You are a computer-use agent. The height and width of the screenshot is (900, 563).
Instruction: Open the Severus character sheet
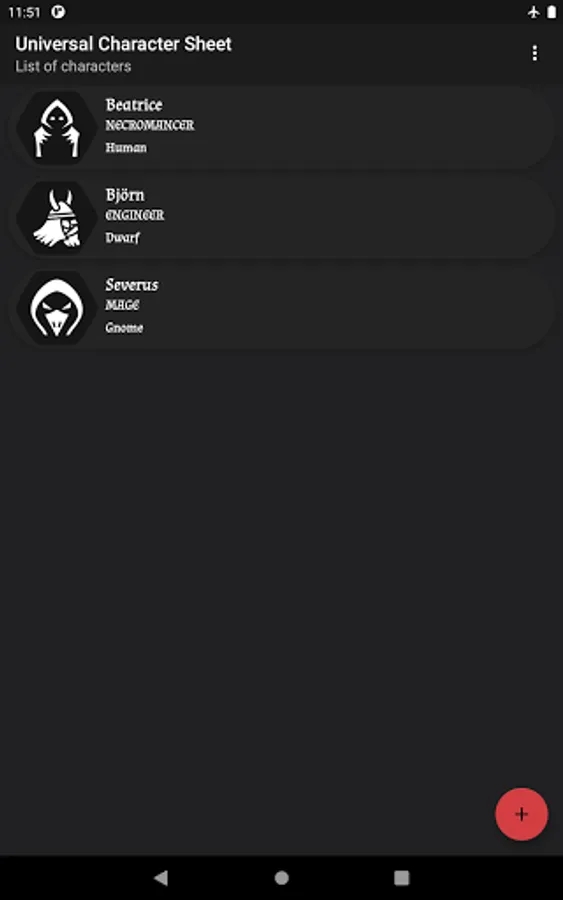click(x=281, y=308)
